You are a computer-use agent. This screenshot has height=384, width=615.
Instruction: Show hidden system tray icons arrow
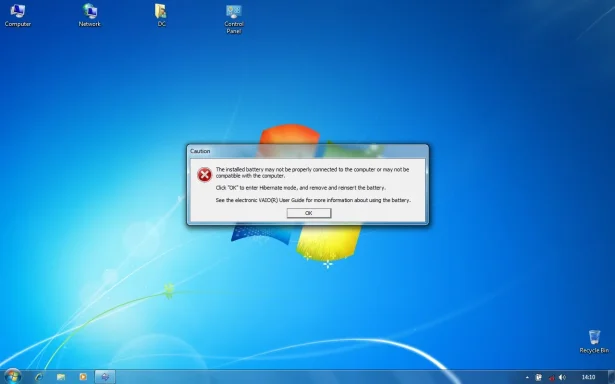pos(527,377)
